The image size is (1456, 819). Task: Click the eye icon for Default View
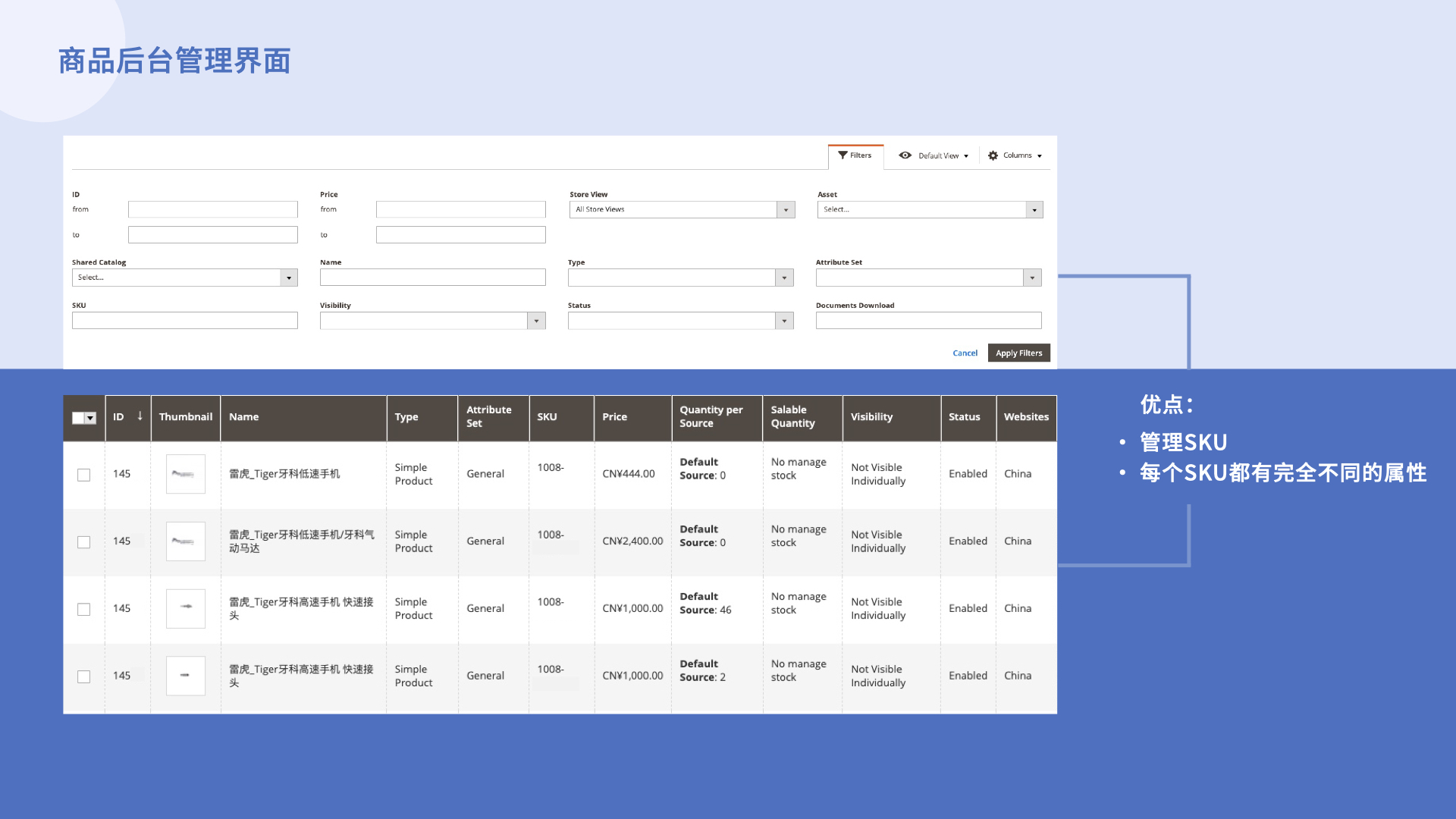905,155
